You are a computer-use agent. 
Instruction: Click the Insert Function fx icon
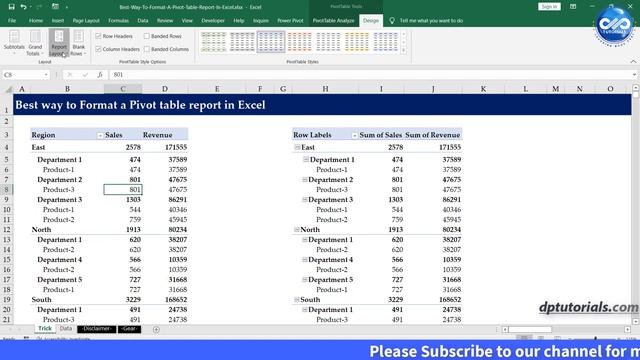coord(100,75)
